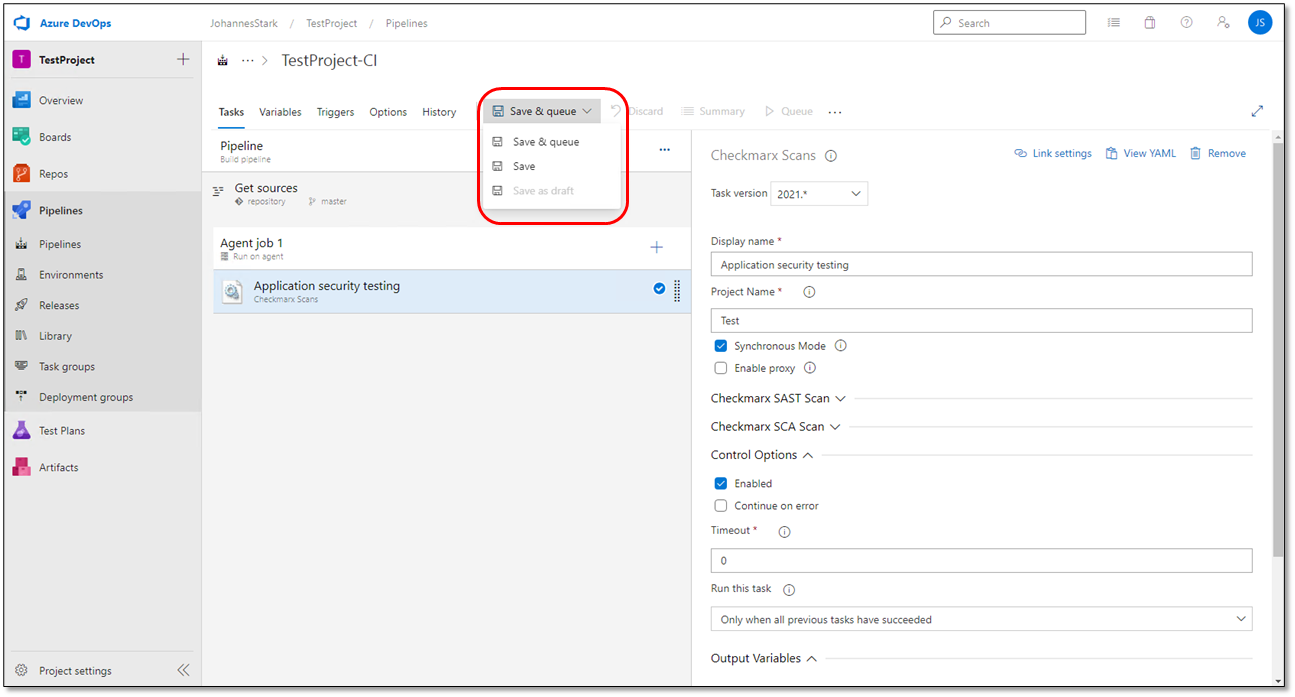Open the Test Plans flask icon
Image resolution: width=1295 pixels, height=697 pixels.
[22, 431]
